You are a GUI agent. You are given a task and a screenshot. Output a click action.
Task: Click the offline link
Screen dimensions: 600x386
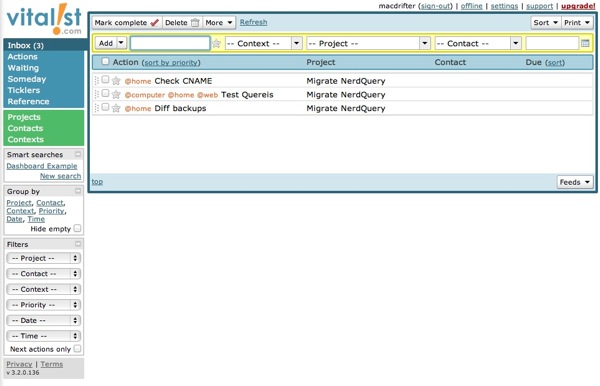point(471,6)
